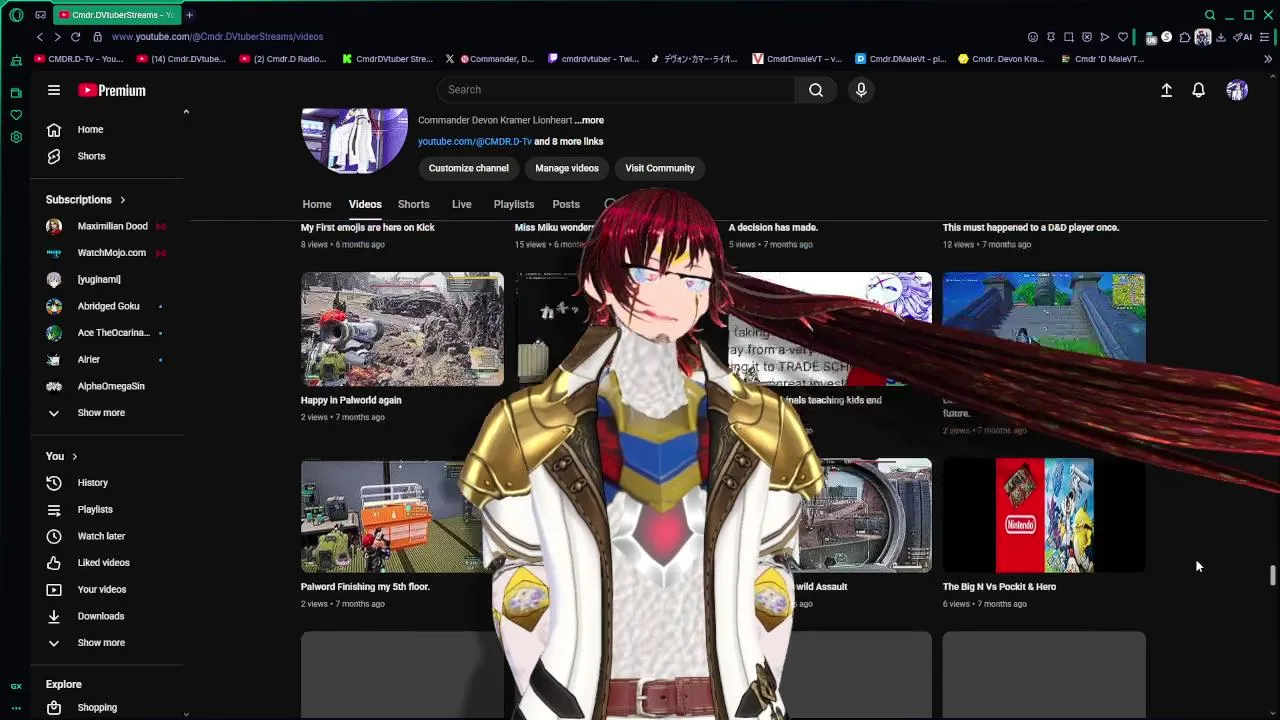Open cmdrdvtuber Twitch bookmark
This screenshot has height=720, width=1280.
point(594,59)
